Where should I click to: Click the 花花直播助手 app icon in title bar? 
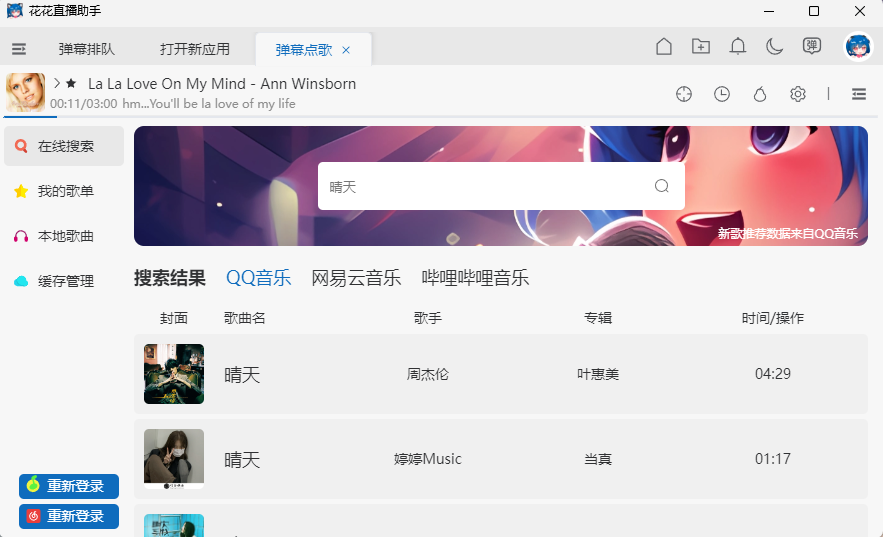point(15,11)
